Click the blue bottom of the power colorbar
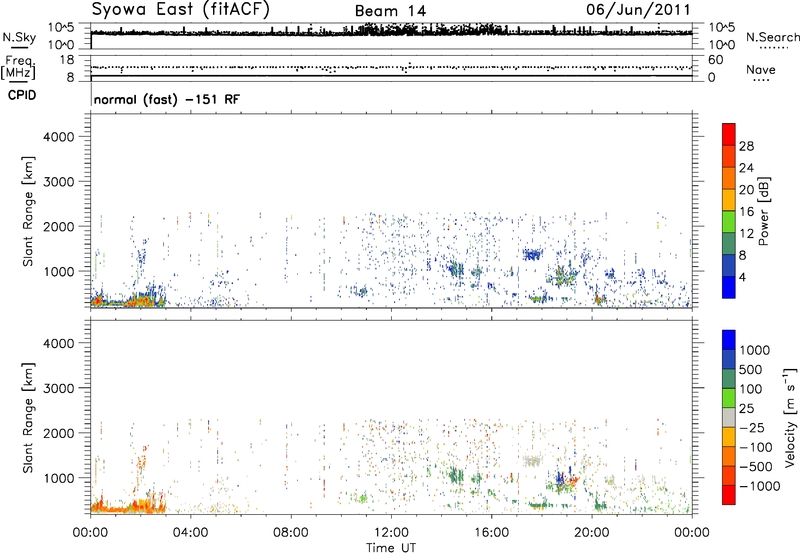 point(729,288)
